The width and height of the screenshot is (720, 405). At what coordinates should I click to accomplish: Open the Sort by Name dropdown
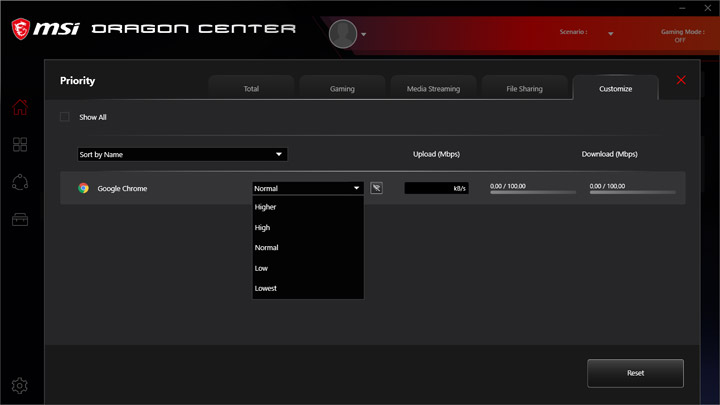click(182, 154)
